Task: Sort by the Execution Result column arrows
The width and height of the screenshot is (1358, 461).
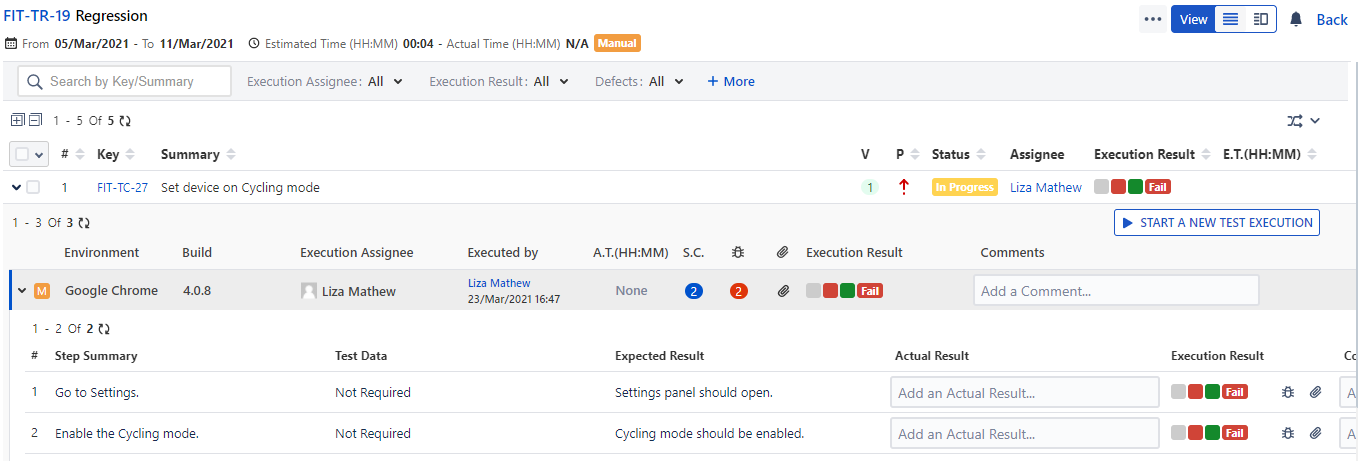Action: pyautogui.click(x=1207, y=154)
